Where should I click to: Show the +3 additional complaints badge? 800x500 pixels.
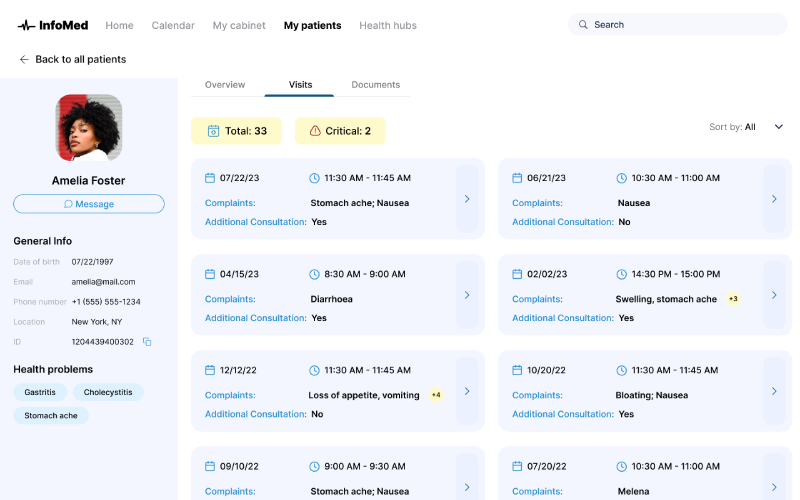pyautogui.click(x=733, y=299)
